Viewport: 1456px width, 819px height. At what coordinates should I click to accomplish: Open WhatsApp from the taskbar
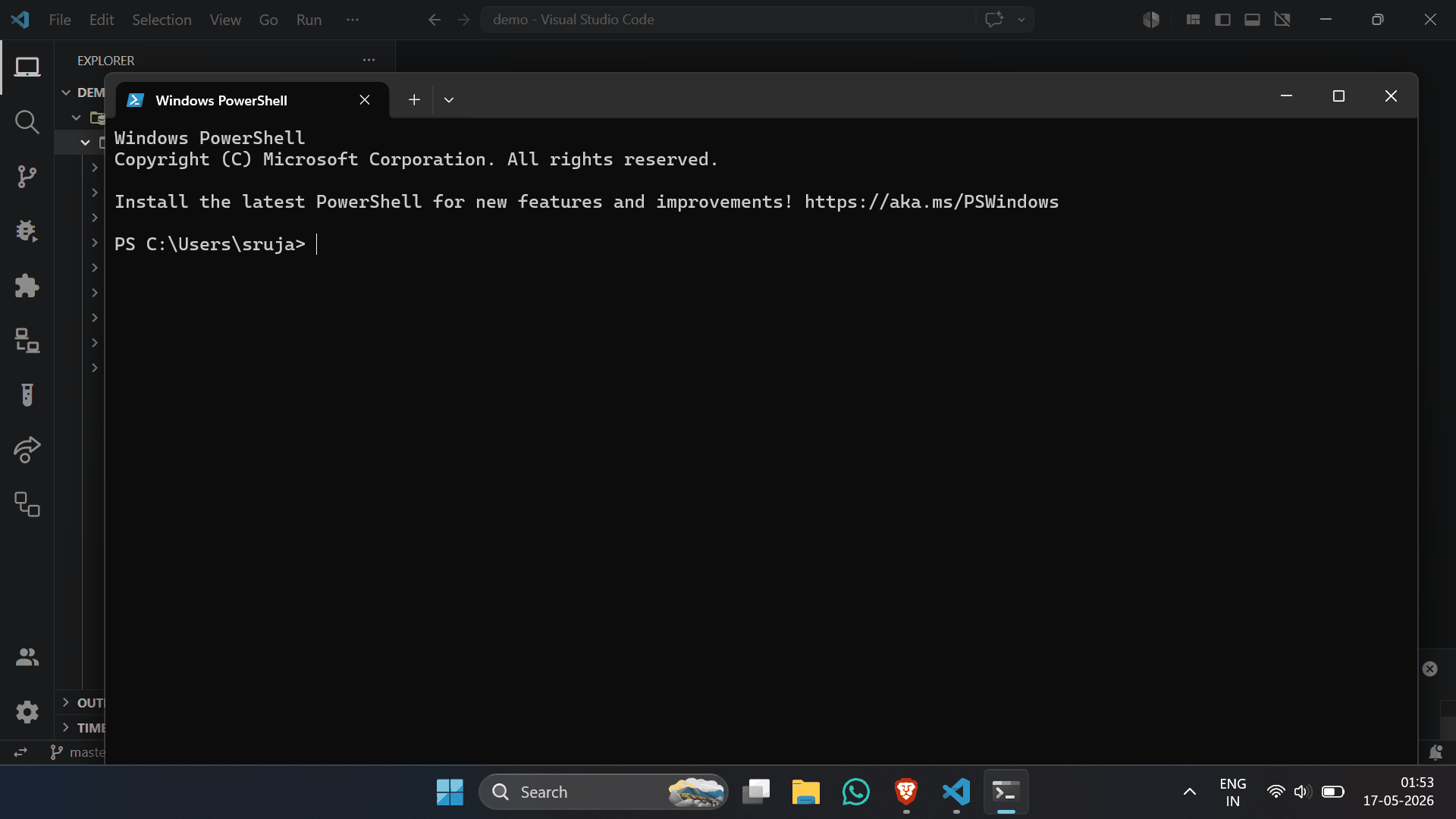pos(855,792)
